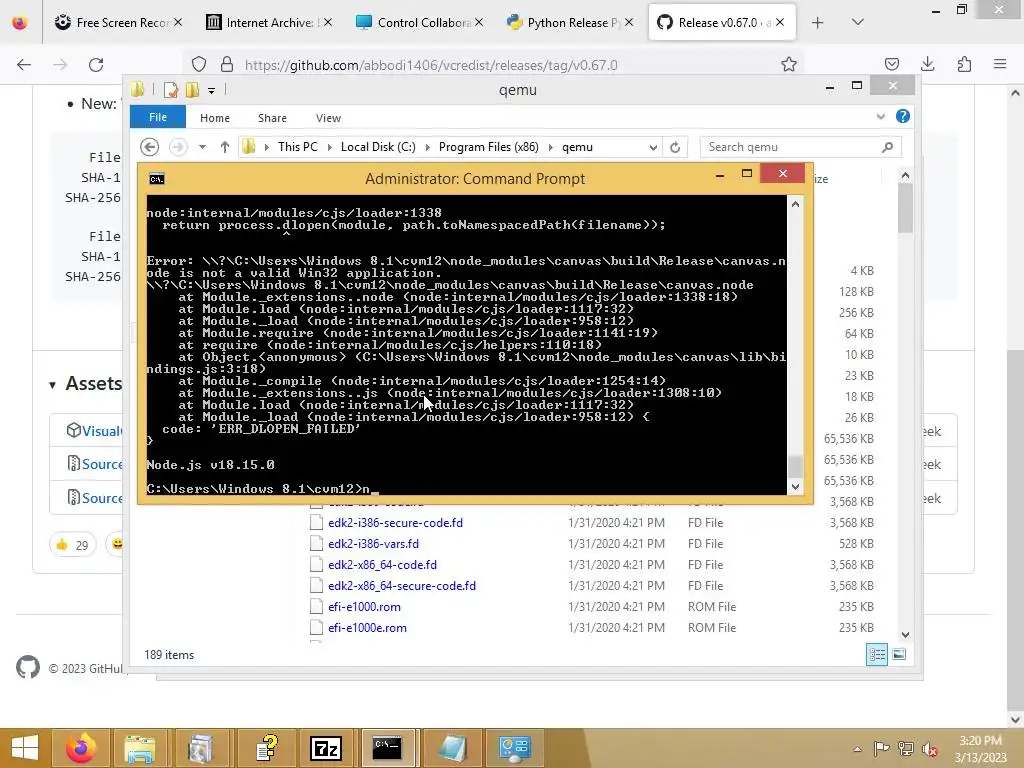Open File Explorer from the taskbar
1024x768 pixels.
tap(140, 748)
